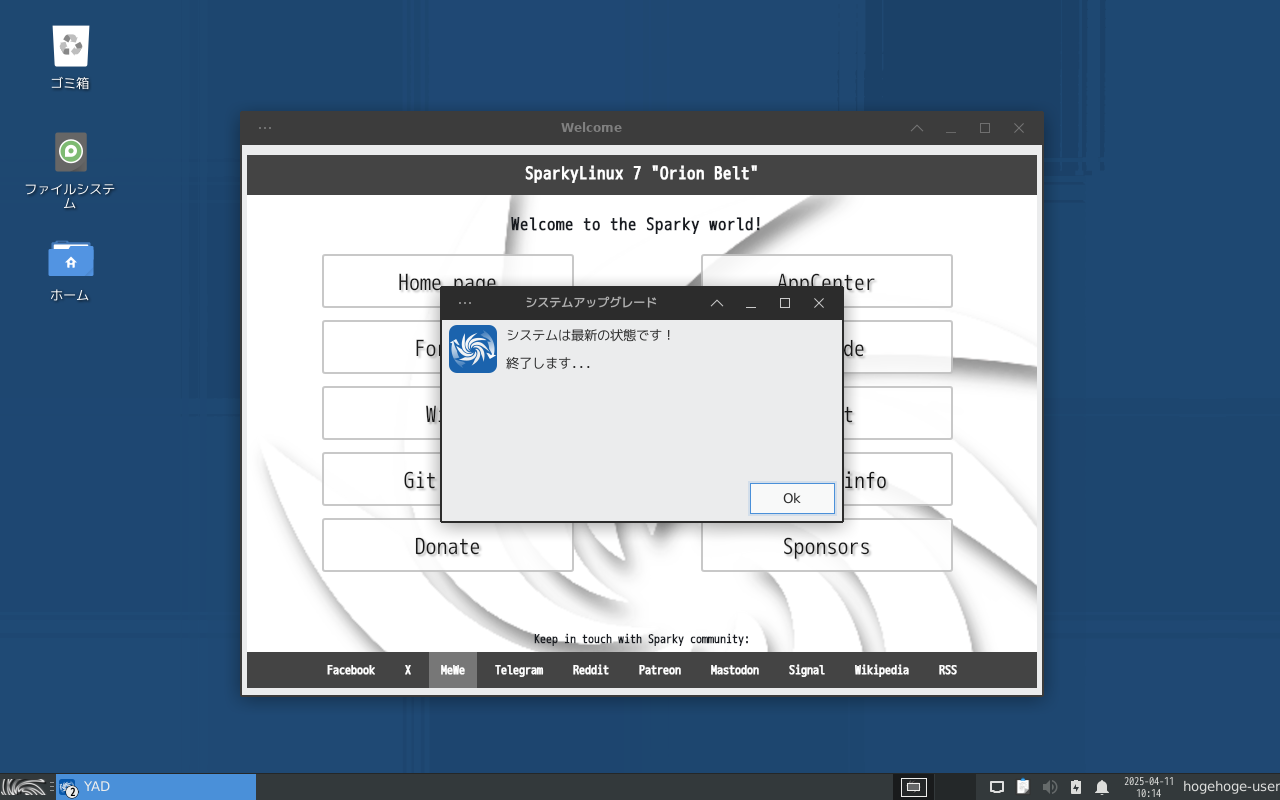The width and height of the screenshot is (1280, 800).
Task: Minimize the Welcome window
Action: pos(951,128)
